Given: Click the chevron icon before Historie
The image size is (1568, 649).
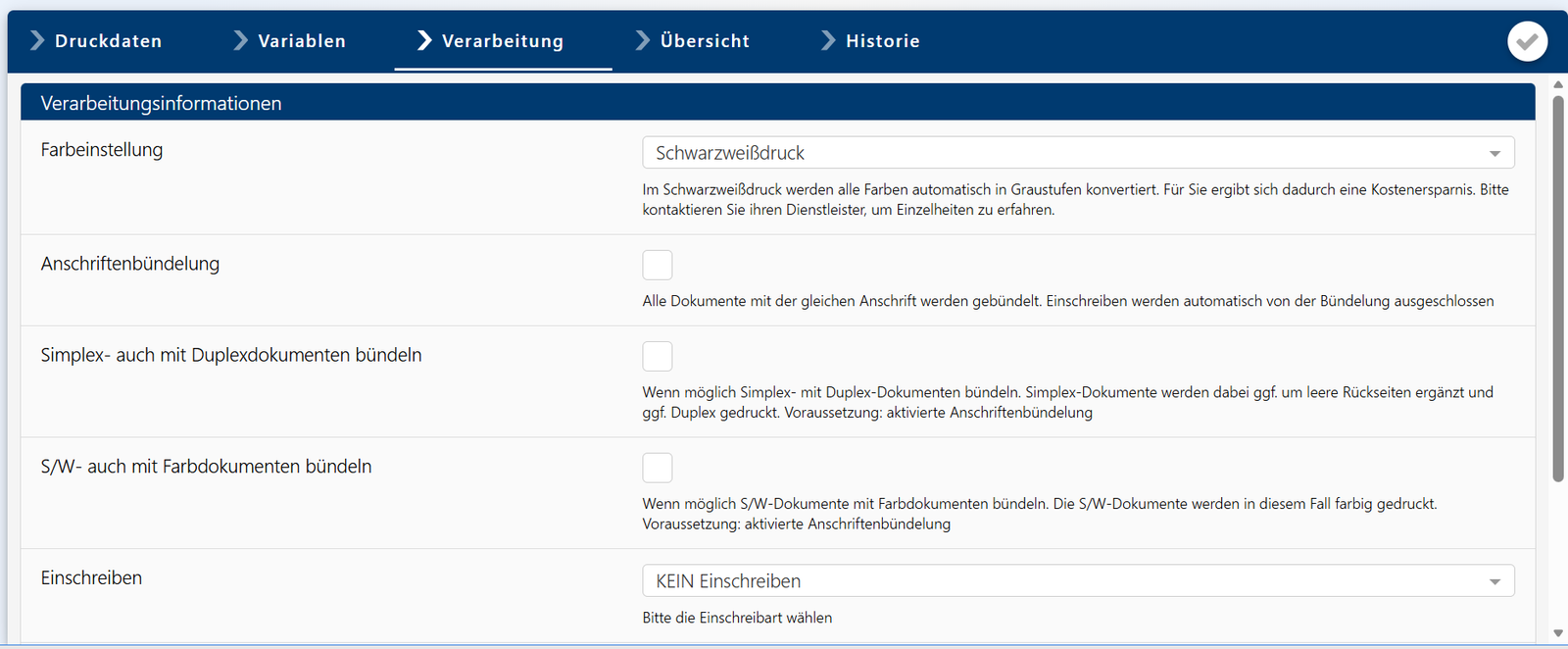Looking at the screenshot, I should 828,40.
